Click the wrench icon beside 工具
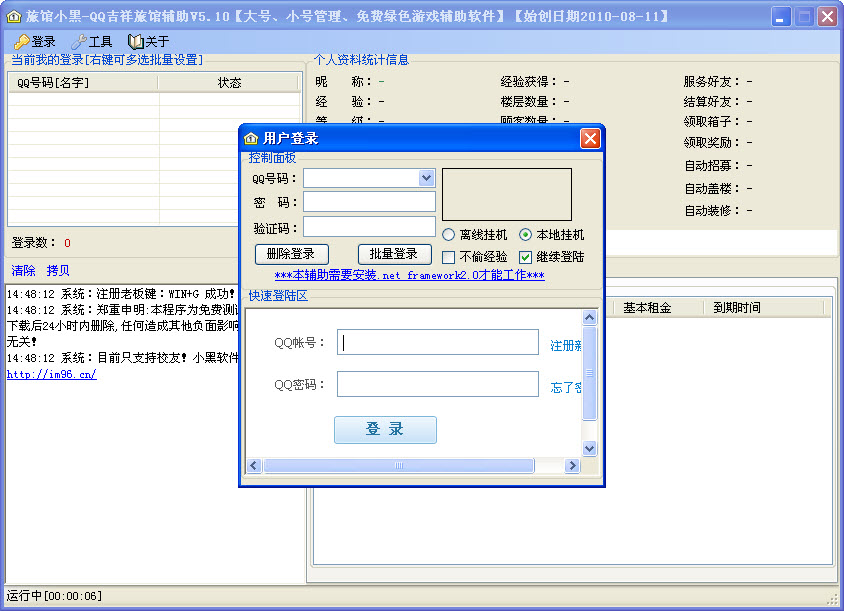The width and height of the screenshot is (844, 611). (79, 41)
